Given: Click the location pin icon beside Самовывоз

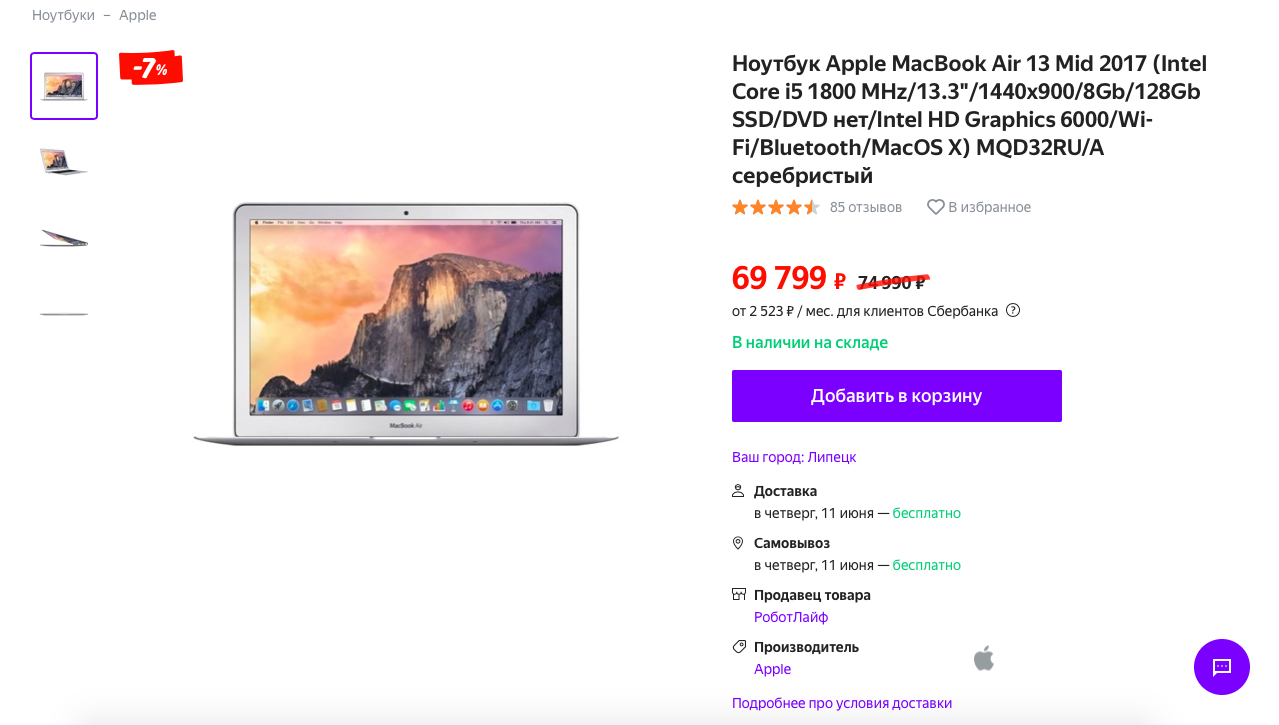Looking at the screenshot, I should click(738, 543).
